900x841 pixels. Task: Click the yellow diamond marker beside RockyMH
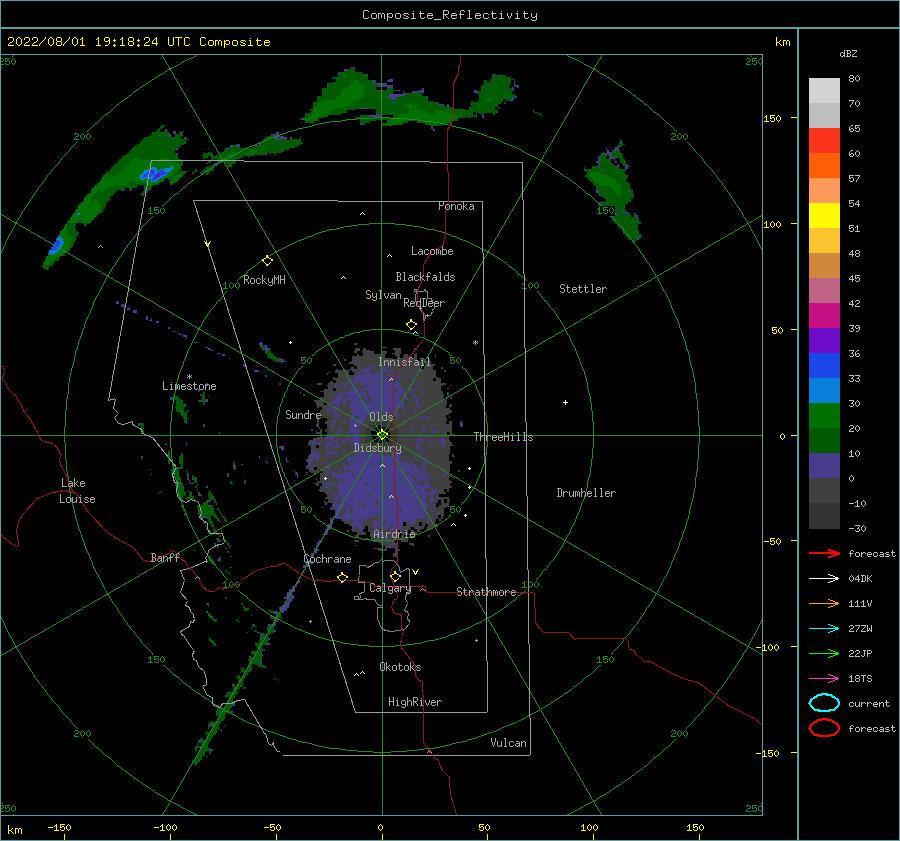267,261
